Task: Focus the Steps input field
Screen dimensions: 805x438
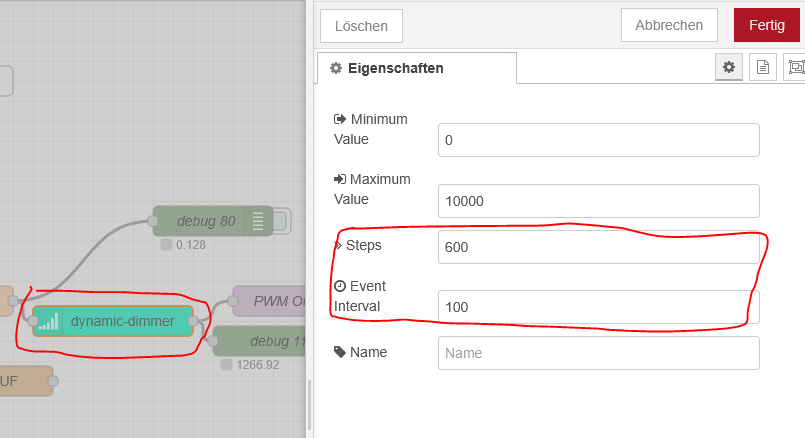Action: [598, 247]
